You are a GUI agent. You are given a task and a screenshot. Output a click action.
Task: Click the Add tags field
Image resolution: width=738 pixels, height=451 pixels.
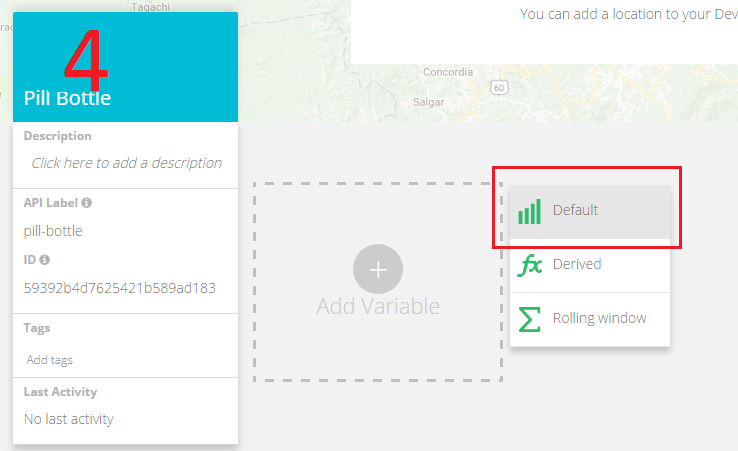point(50,360)
